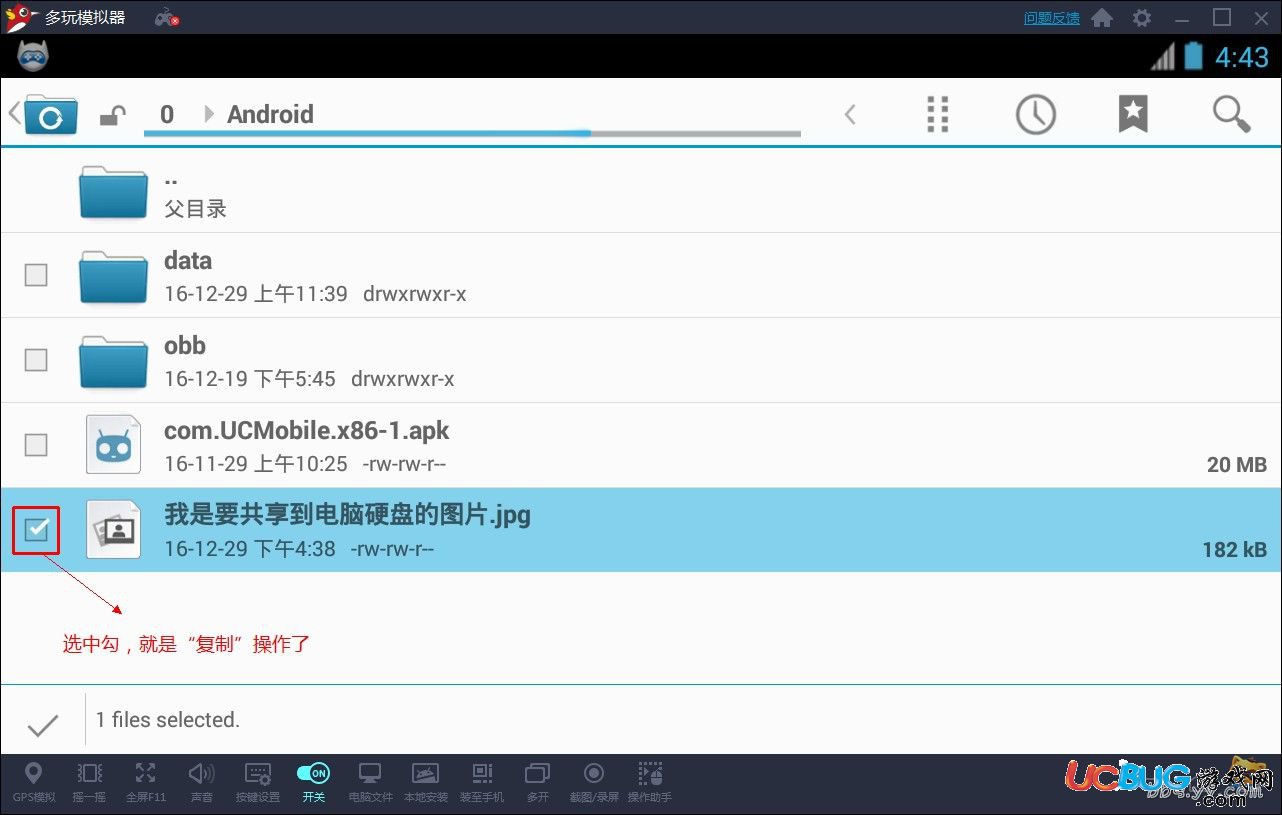Open the grid view options menu

coord(937,114)
